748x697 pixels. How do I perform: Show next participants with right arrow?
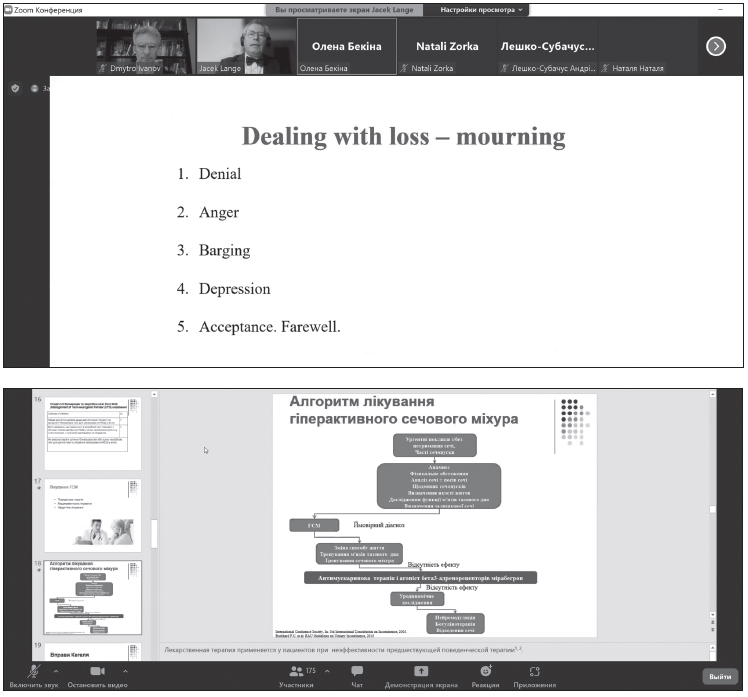click(715, 45)
